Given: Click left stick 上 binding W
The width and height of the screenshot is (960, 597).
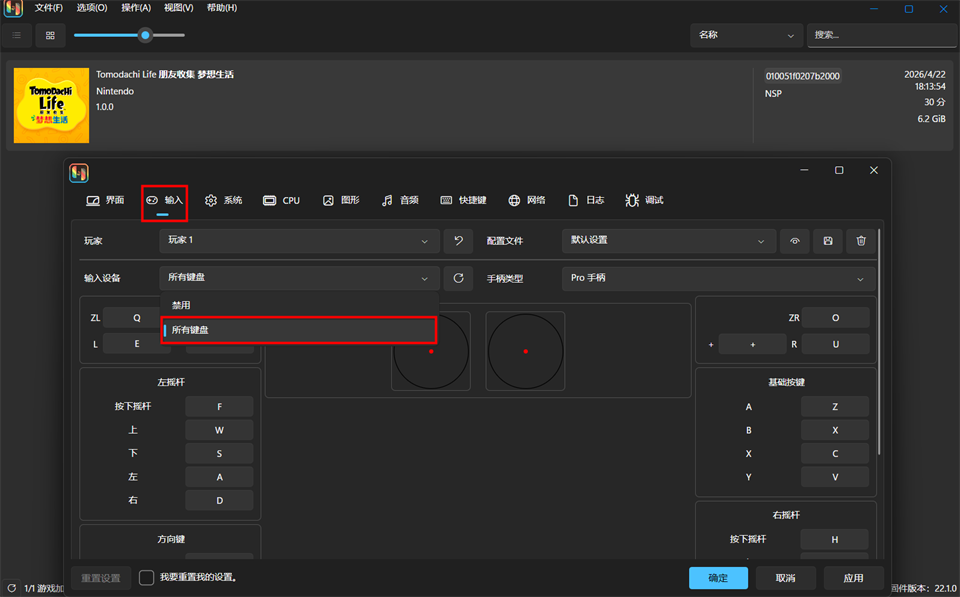Looking at the screenshot, I should point(219,430).
